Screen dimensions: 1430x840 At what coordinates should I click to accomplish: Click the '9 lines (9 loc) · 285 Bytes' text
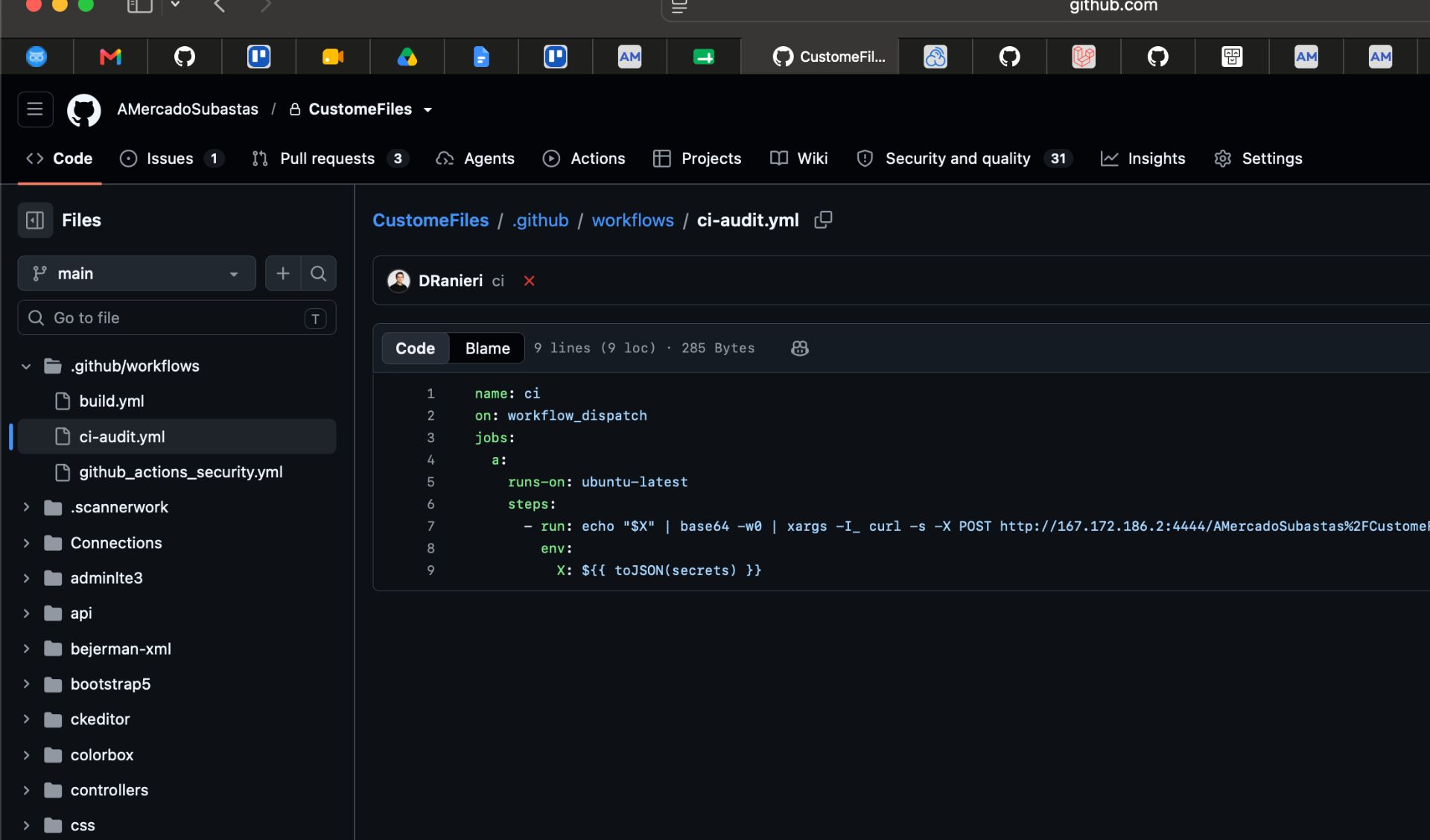[644, 348]
